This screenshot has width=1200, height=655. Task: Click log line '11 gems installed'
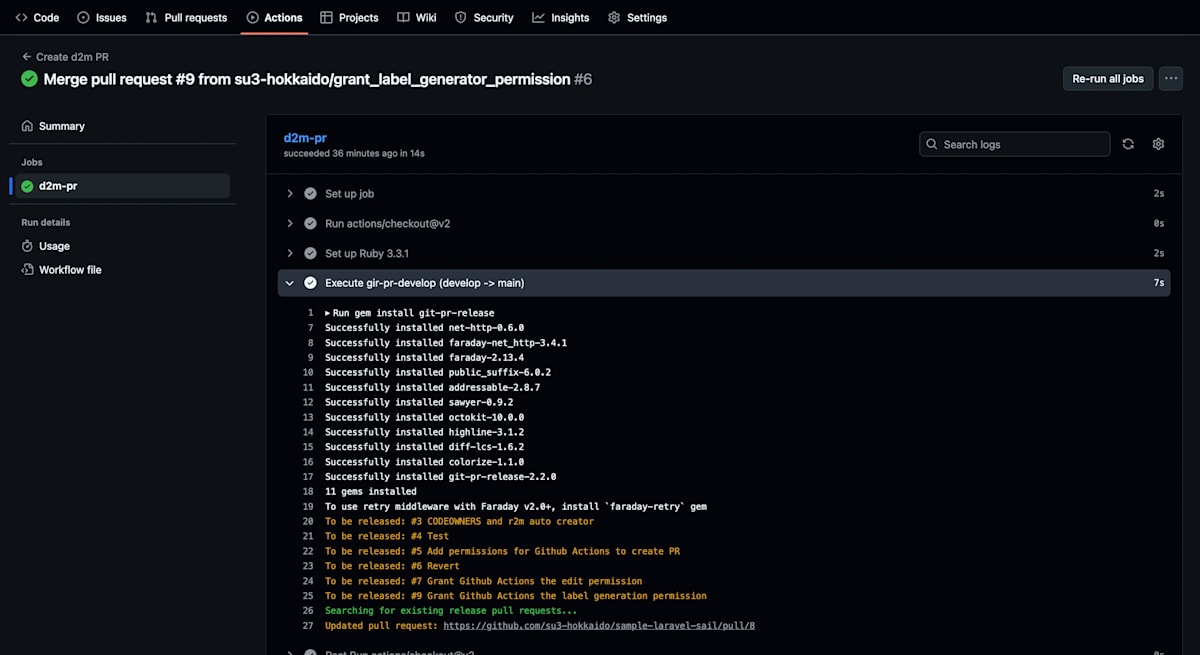pos(371,492)
